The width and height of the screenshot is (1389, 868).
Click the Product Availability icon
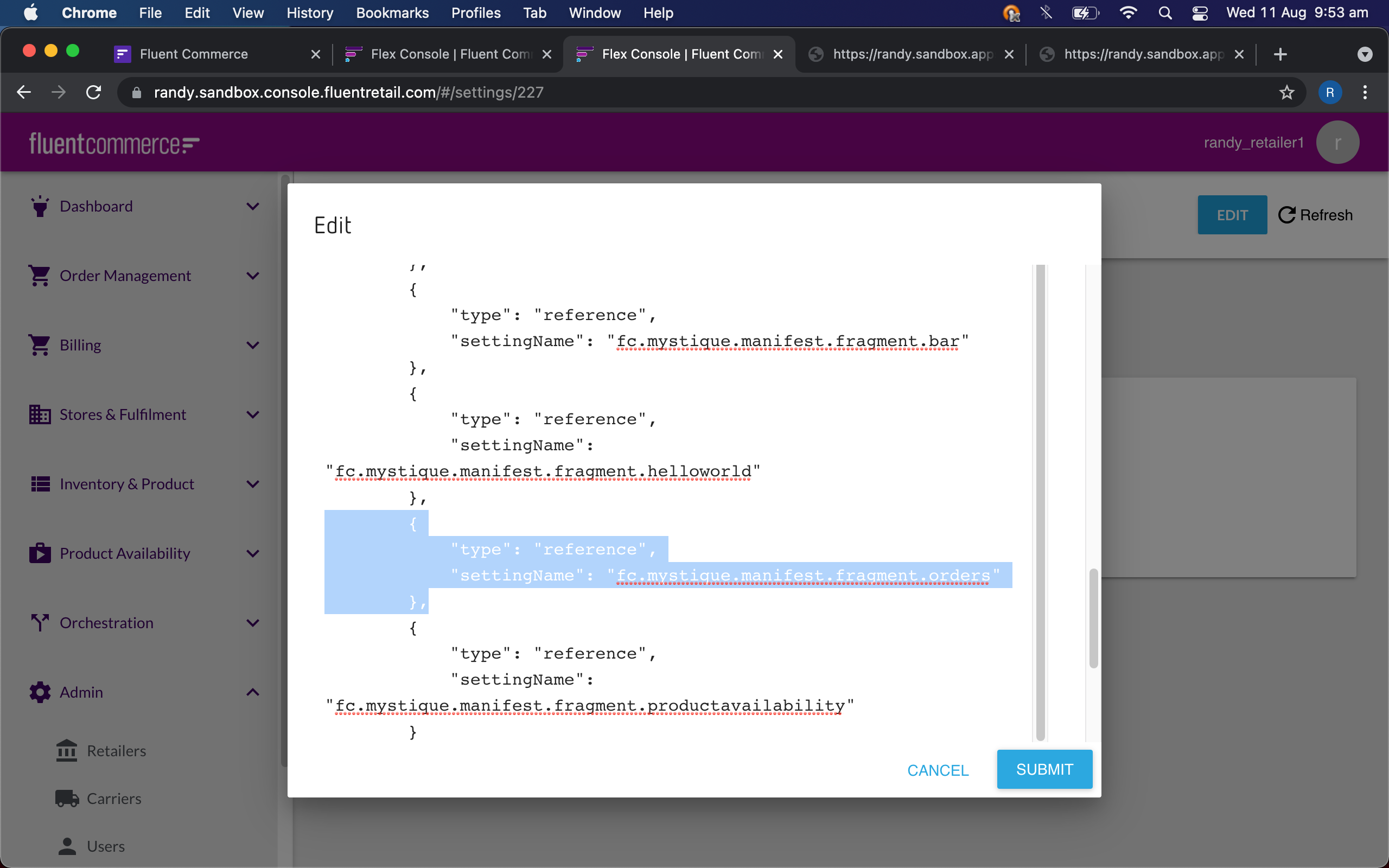click(x=40, y=553)
